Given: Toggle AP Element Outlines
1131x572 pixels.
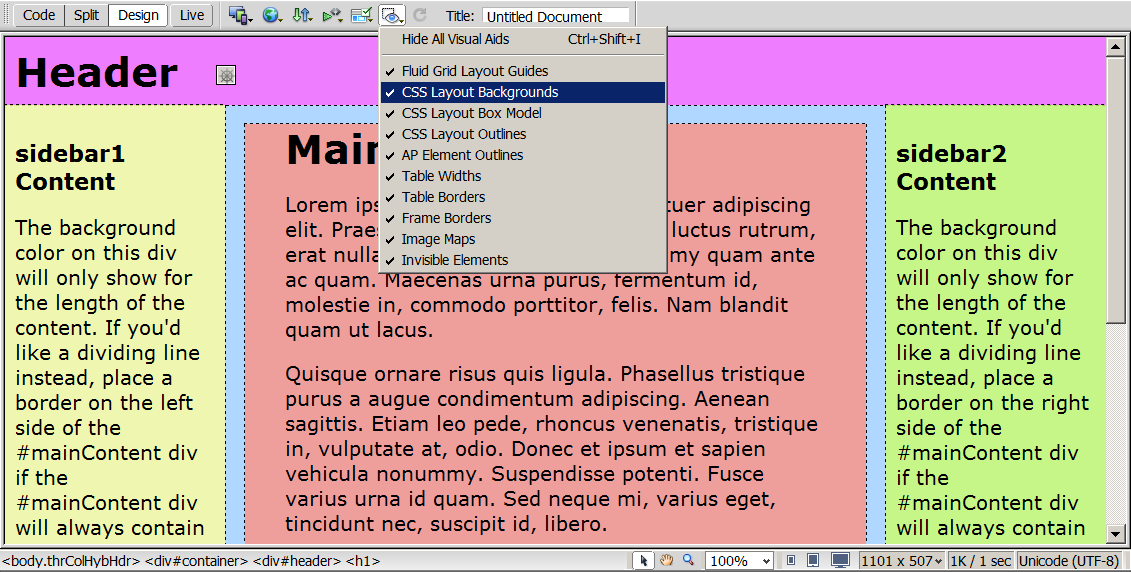Looking at the screenshot, I should click(522, 154).
